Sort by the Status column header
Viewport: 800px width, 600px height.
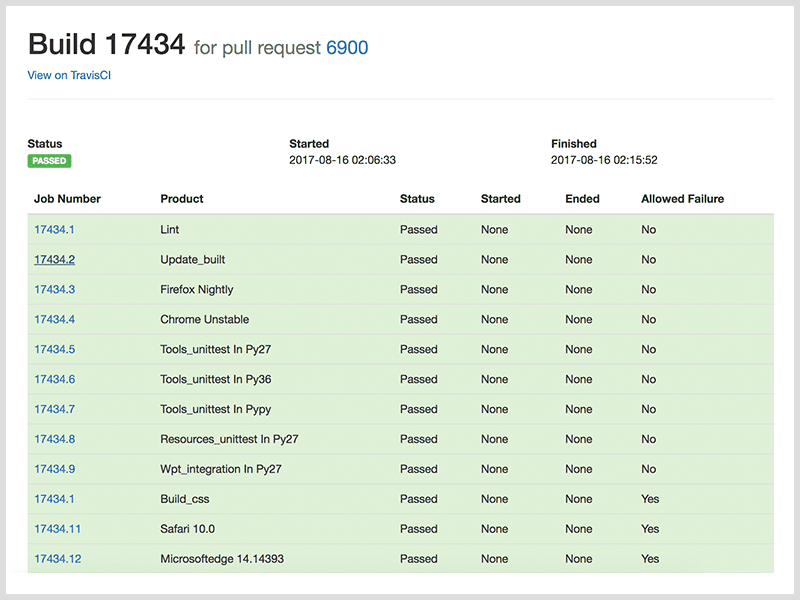419,199
